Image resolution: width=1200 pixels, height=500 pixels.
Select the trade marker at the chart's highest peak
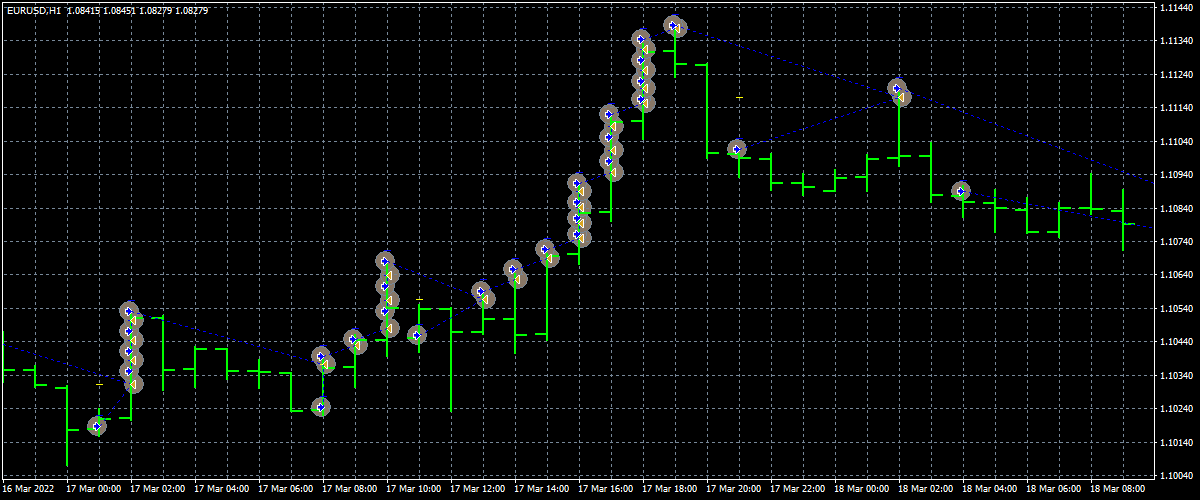[675, 26]
